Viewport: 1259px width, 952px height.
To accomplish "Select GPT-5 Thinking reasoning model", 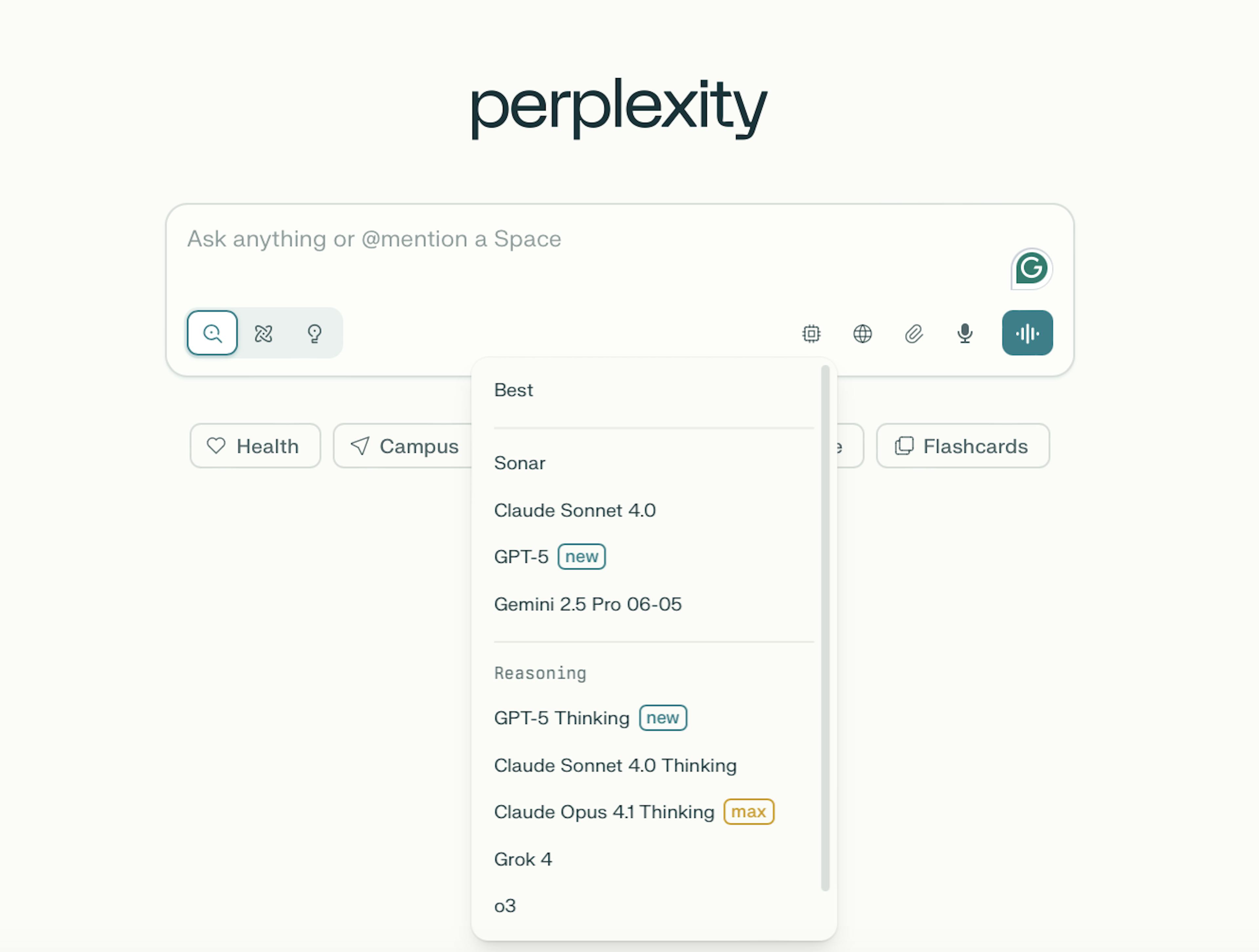I will 562,718.
